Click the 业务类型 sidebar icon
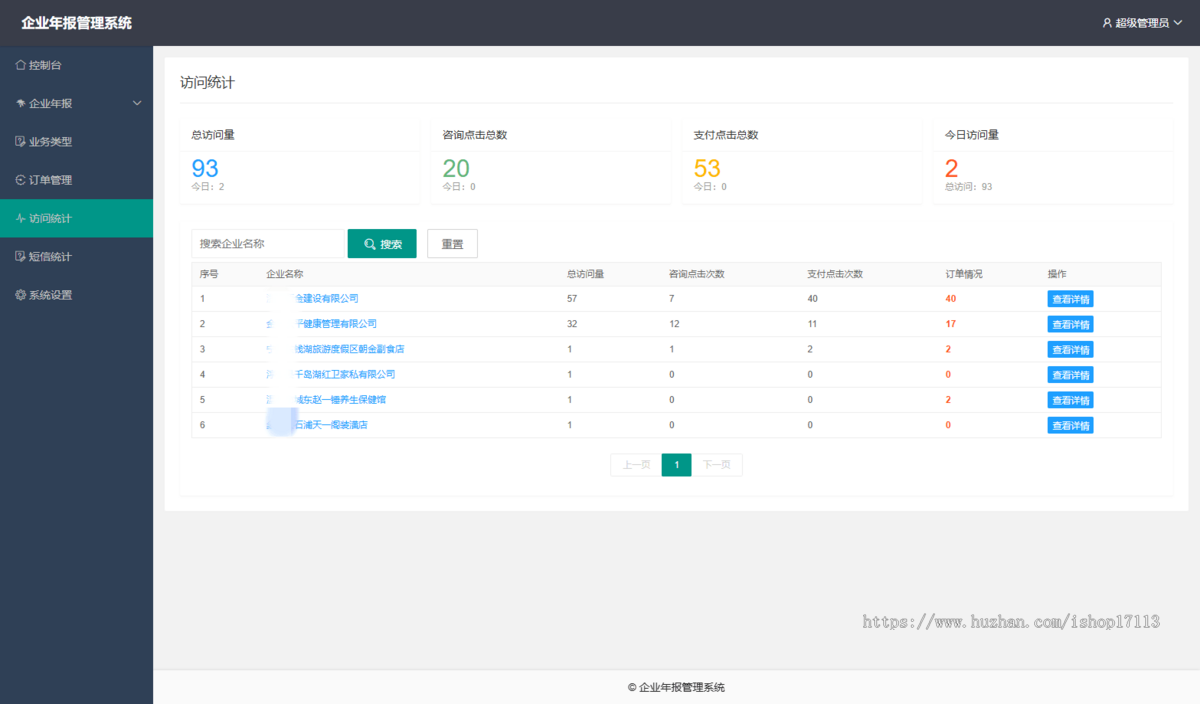Screen dimensions: 1200x704 (21, 142)
